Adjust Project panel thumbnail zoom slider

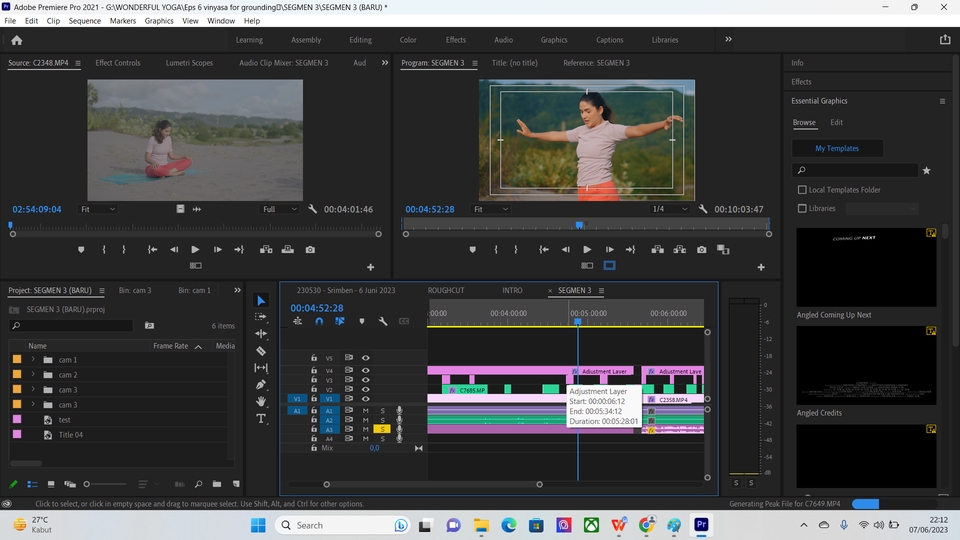coord(87,484)
